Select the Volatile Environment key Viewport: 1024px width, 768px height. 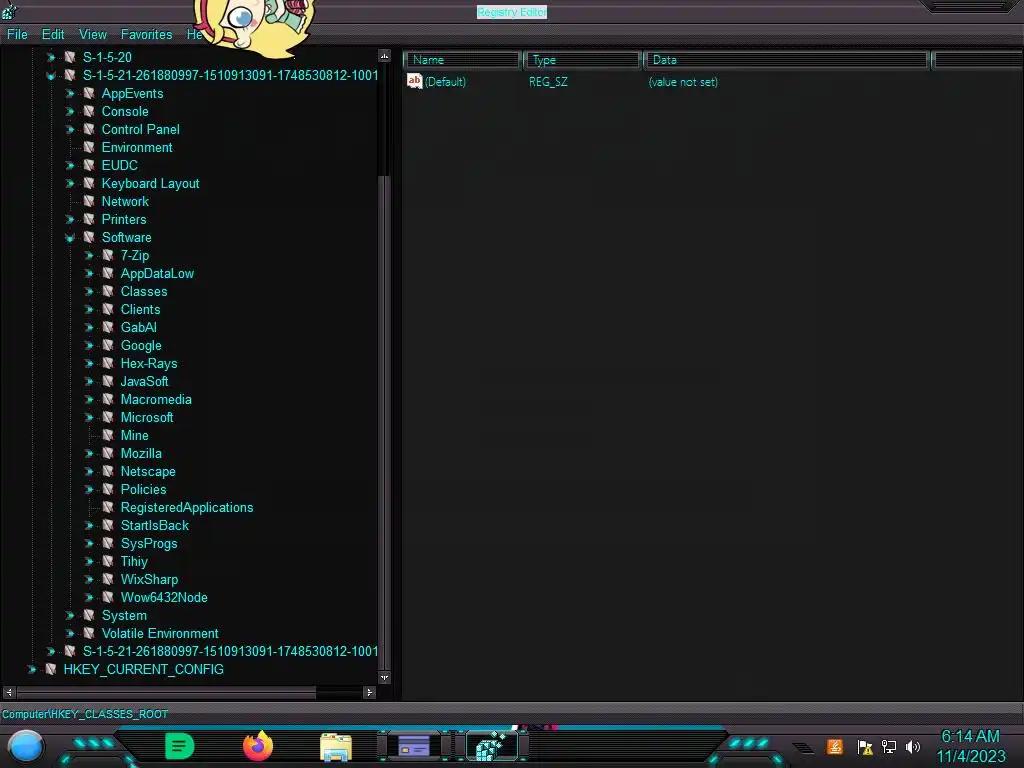[160, 633]
